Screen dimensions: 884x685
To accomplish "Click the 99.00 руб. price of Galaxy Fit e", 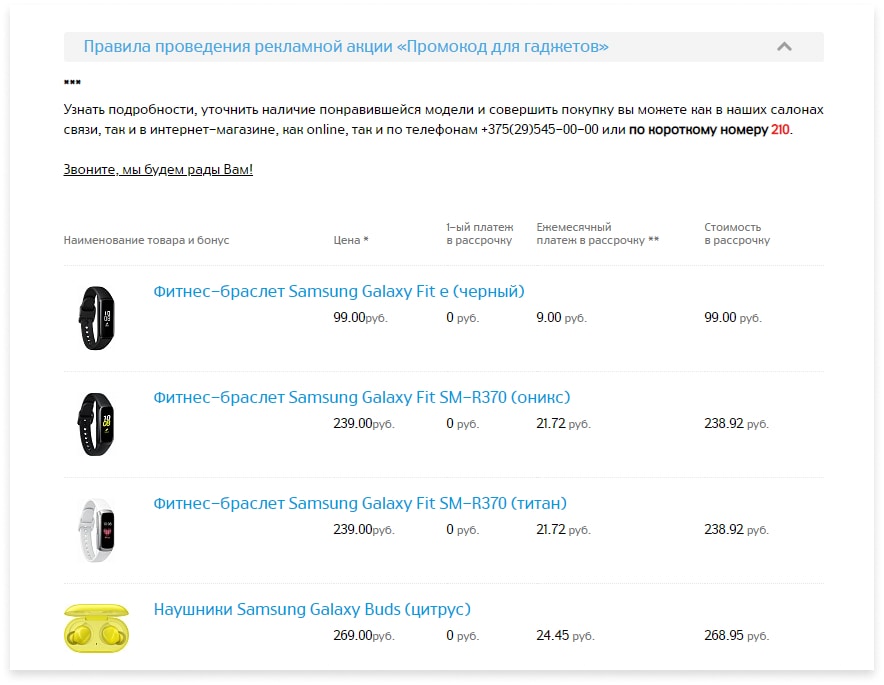I will (x=360, y=318).
